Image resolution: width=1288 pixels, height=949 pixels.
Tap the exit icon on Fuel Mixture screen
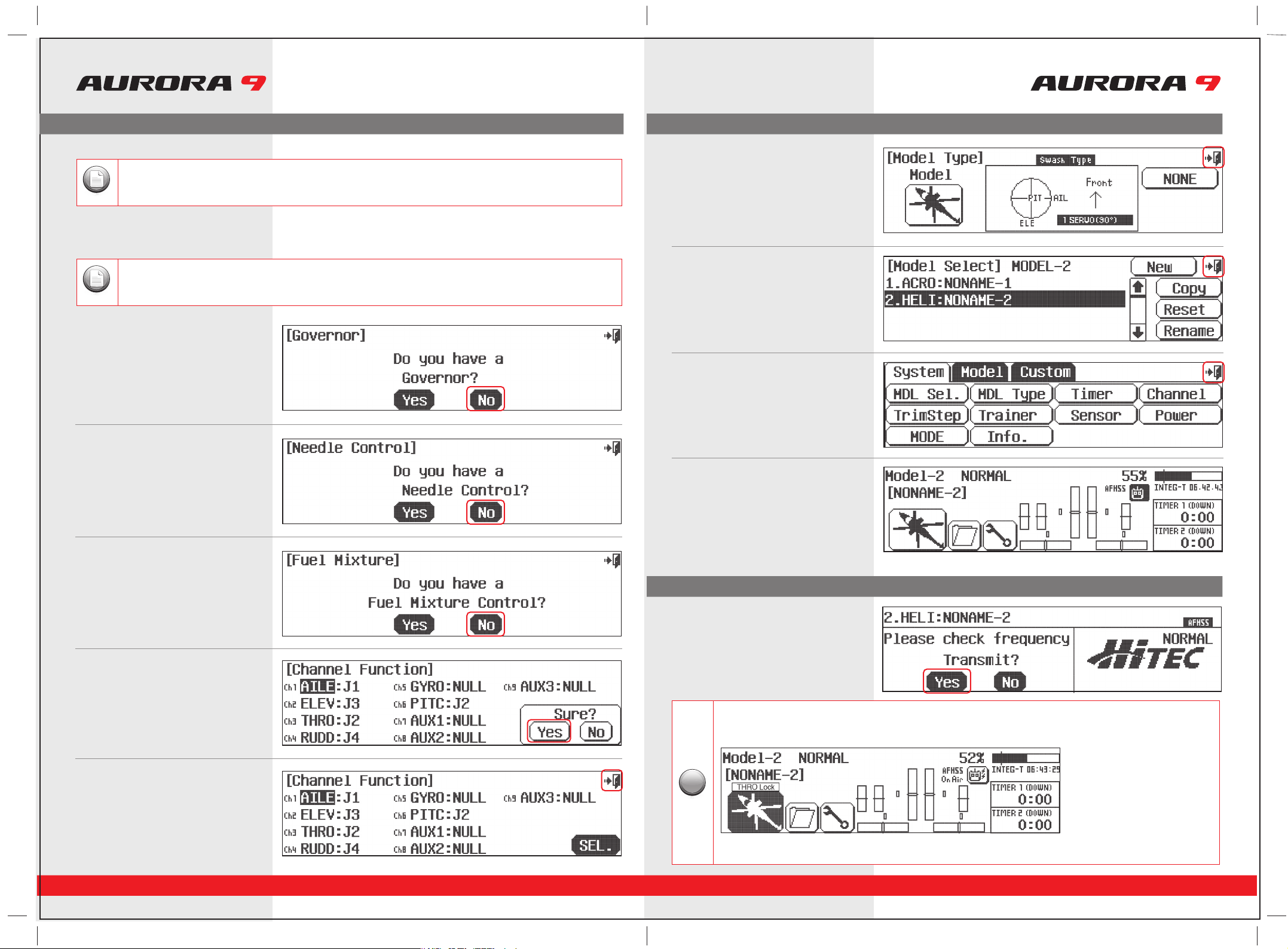click(612, 561)
